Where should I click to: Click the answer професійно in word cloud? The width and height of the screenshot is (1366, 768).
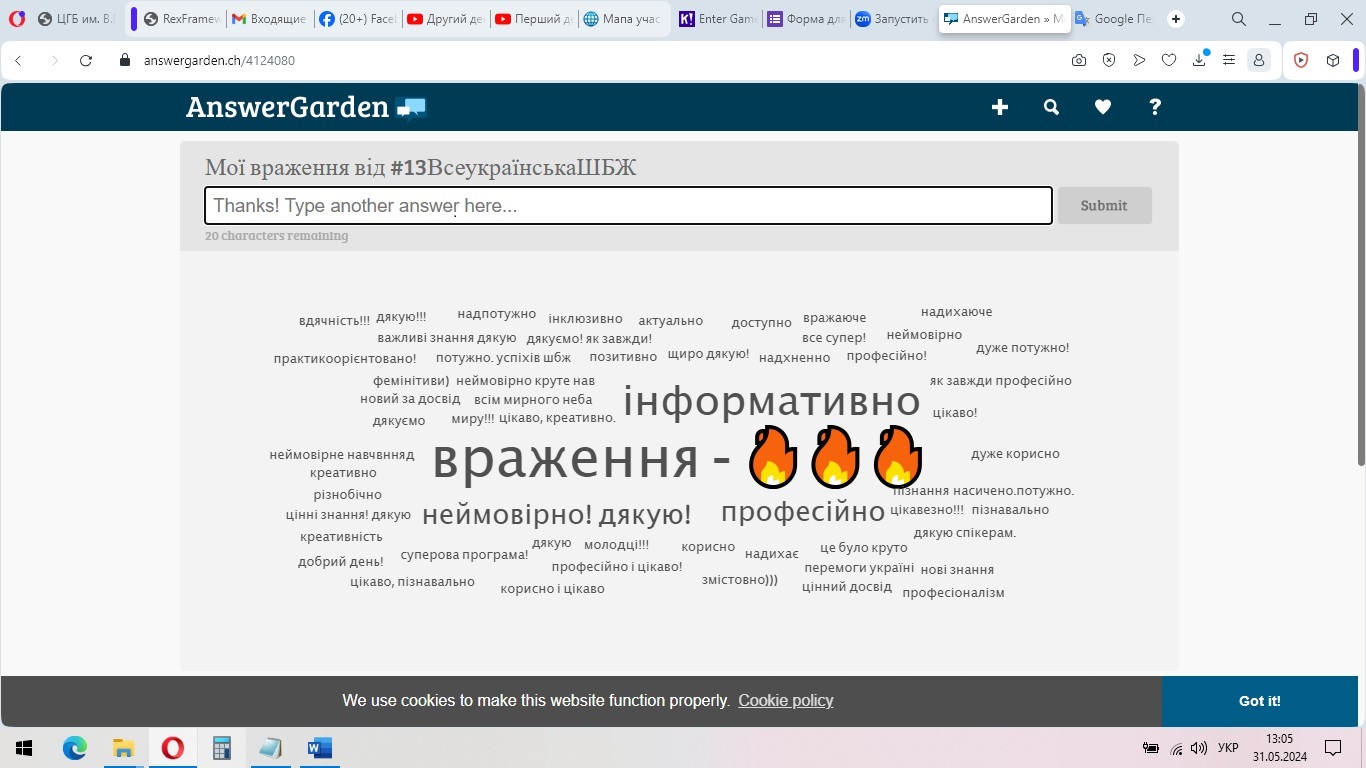click(x=803, y=512)
